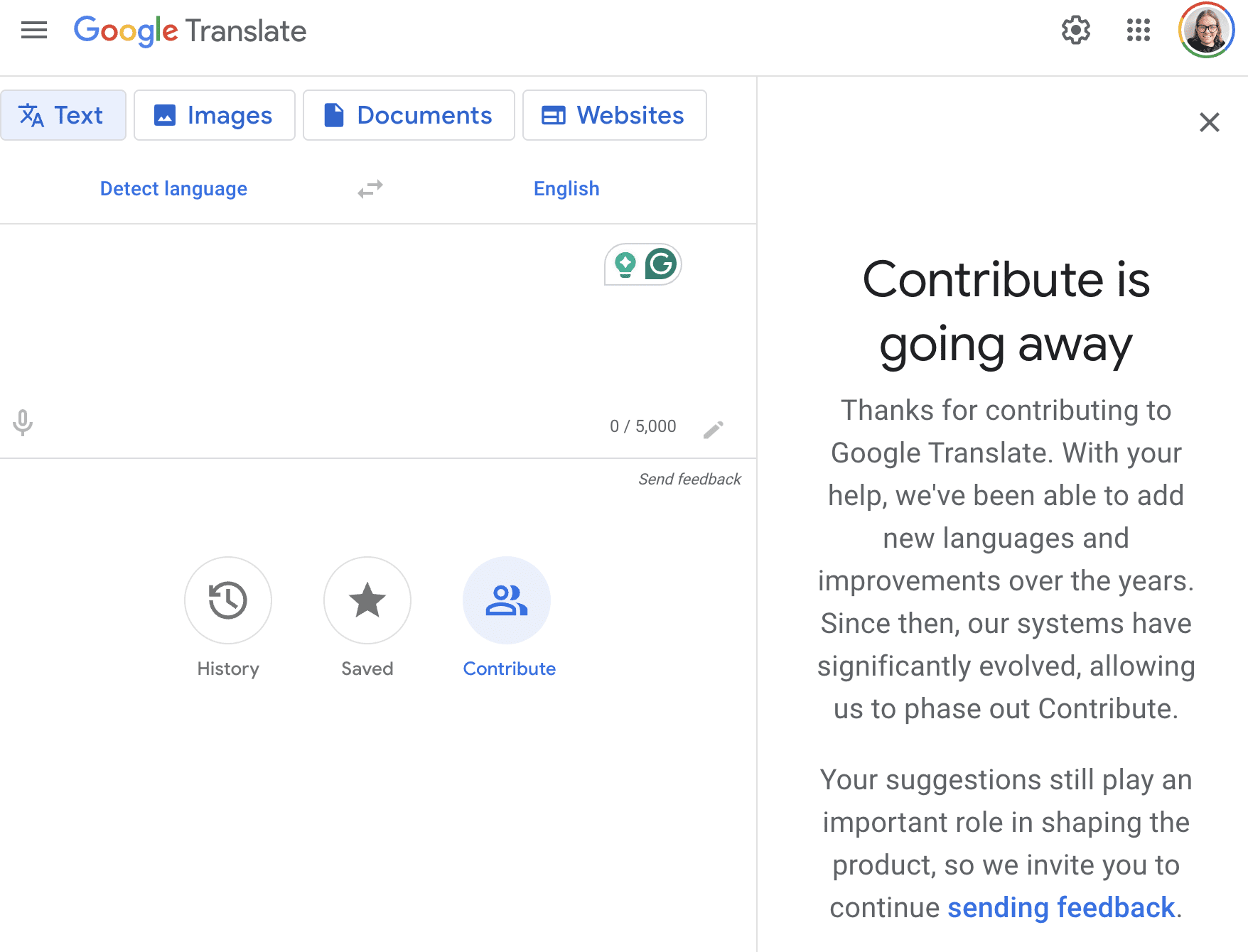Image resolution: width=1248 pixels, height=952 pixels.
Task: Switch to the Websites tab
Action: [x=614, y=115]
